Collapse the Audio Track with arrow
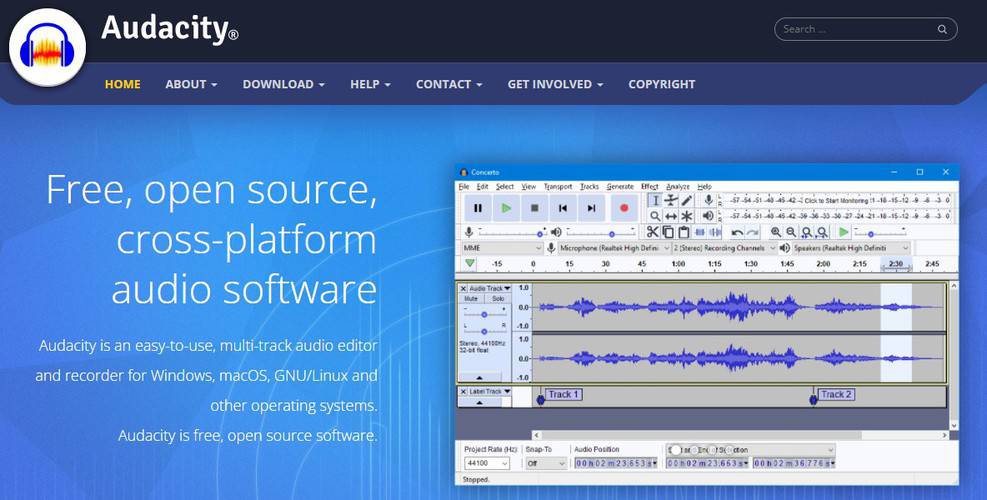The height and width of the screenshot is (500, 987). 480,378
